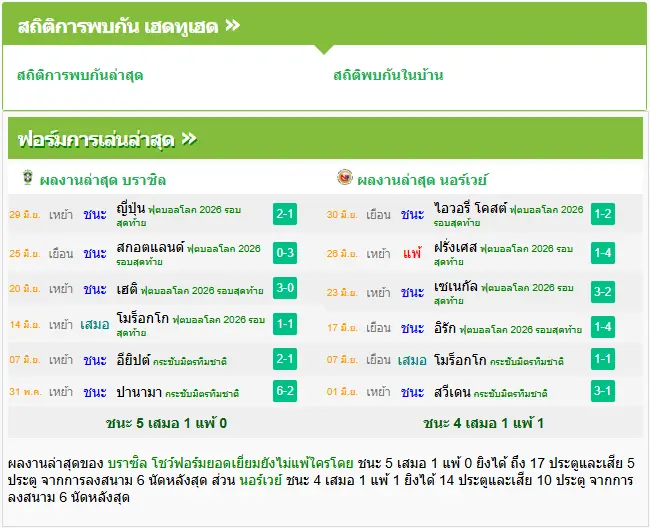Click opponent name ญี่ปุ่น
Viewport: 650px width, 528px height.
(131, 208)
